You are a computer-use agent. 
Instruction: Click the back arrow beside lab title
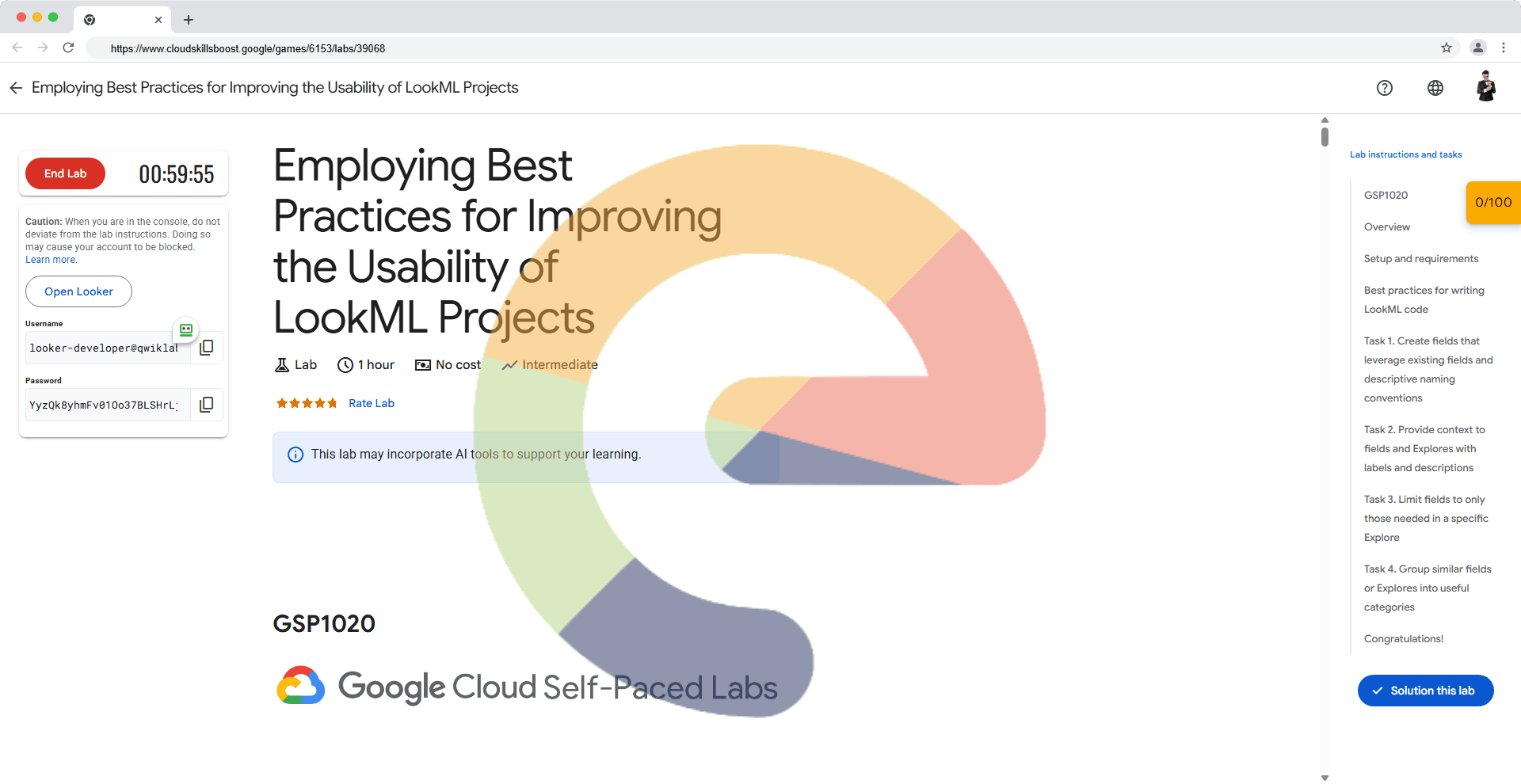pos(16,88)
